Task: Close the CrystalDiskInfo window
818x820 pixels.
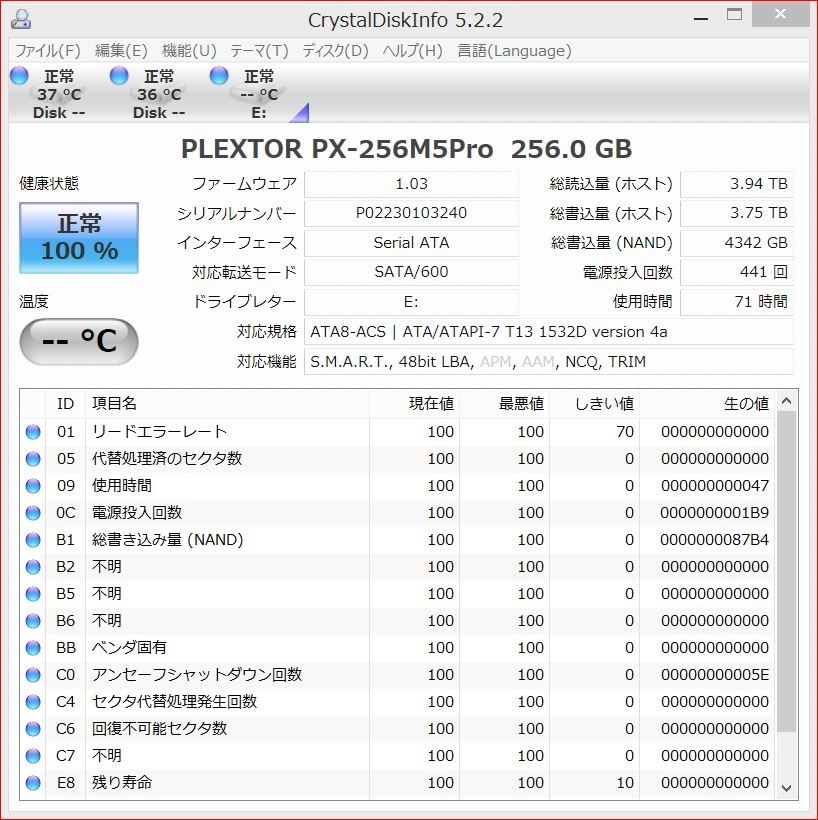Action: pyautogui.click(x=780, y=14)
